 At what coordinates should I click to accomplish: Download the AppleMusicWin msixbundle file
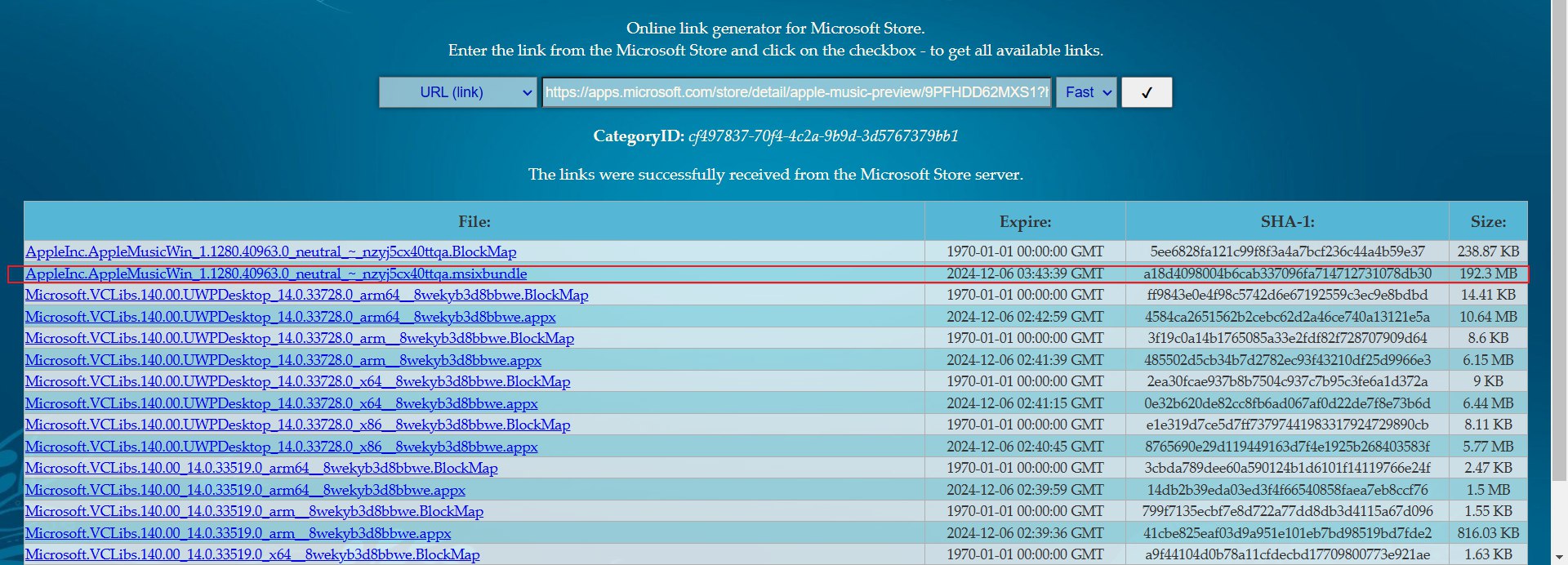(x=276, y=274)
